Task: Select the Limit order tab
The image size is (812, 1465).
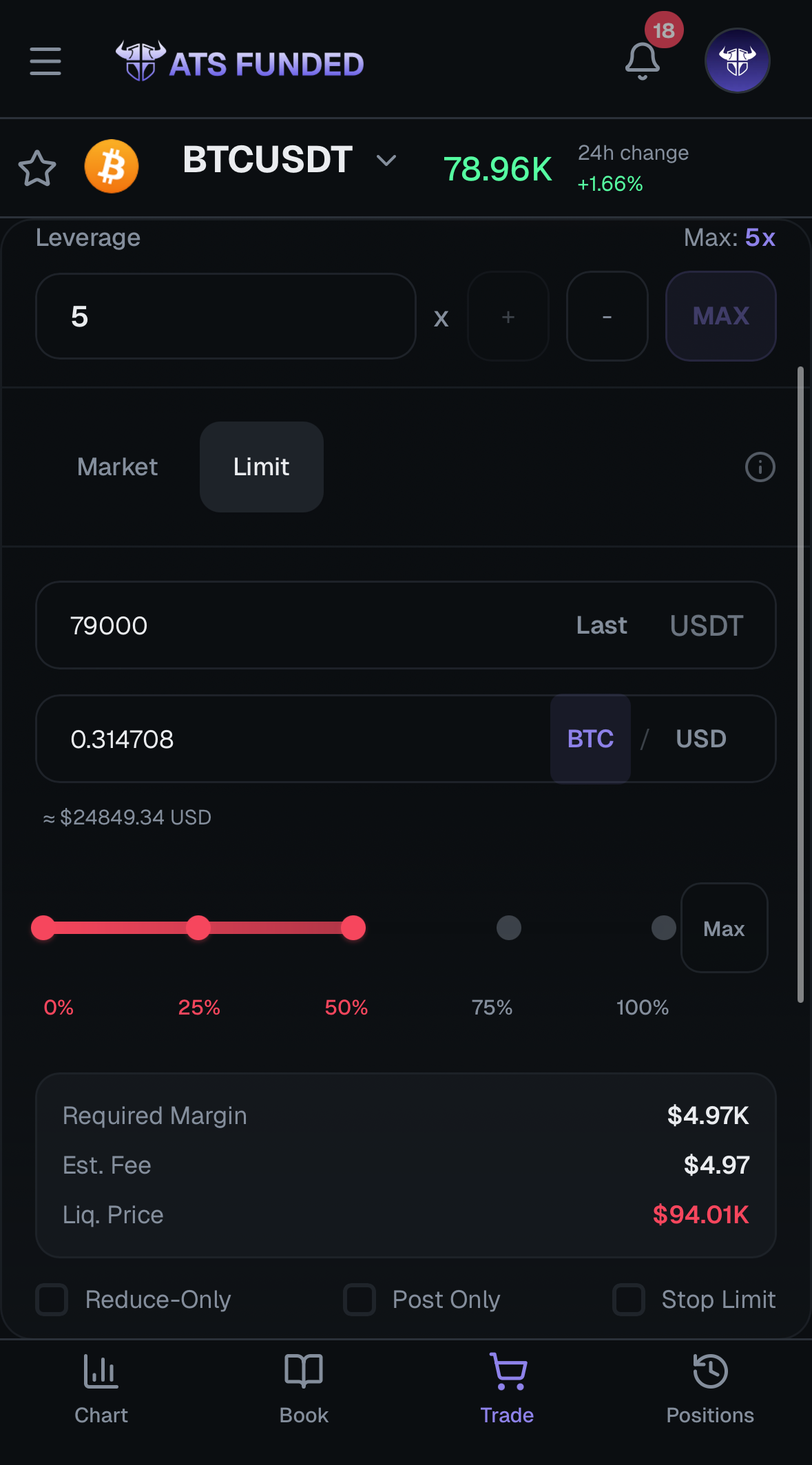Action: point(261,467)
